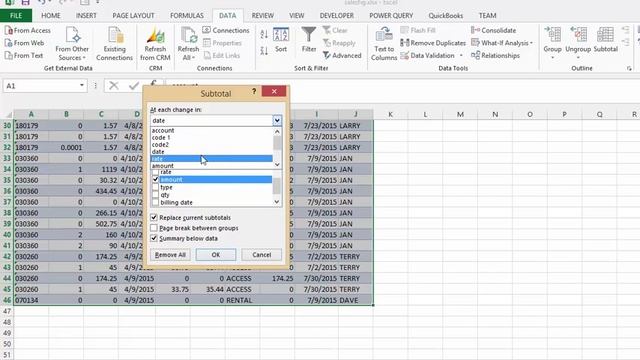Uncheck the amount checkbox
Screen dimensions: 640x360
point(155,180)
